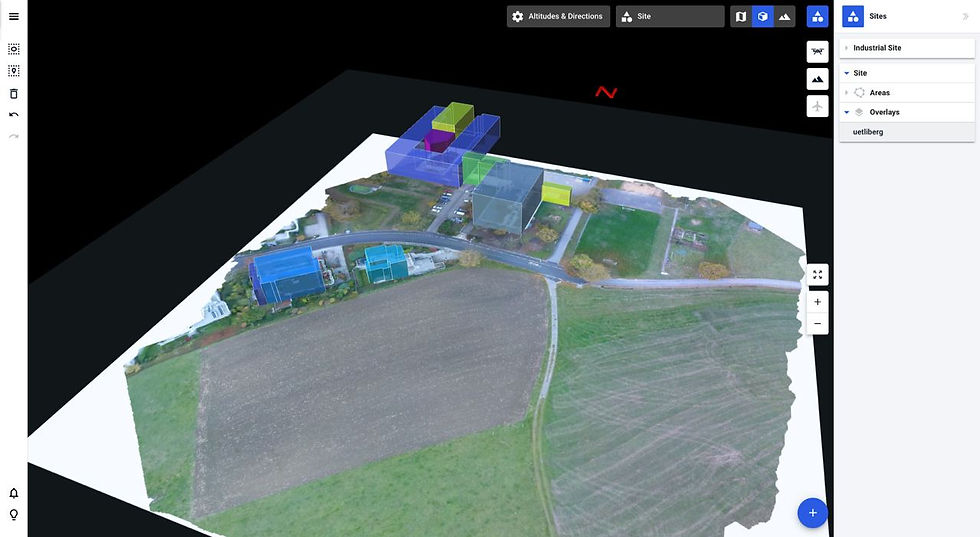Click the blue round add button

(812, 513)
